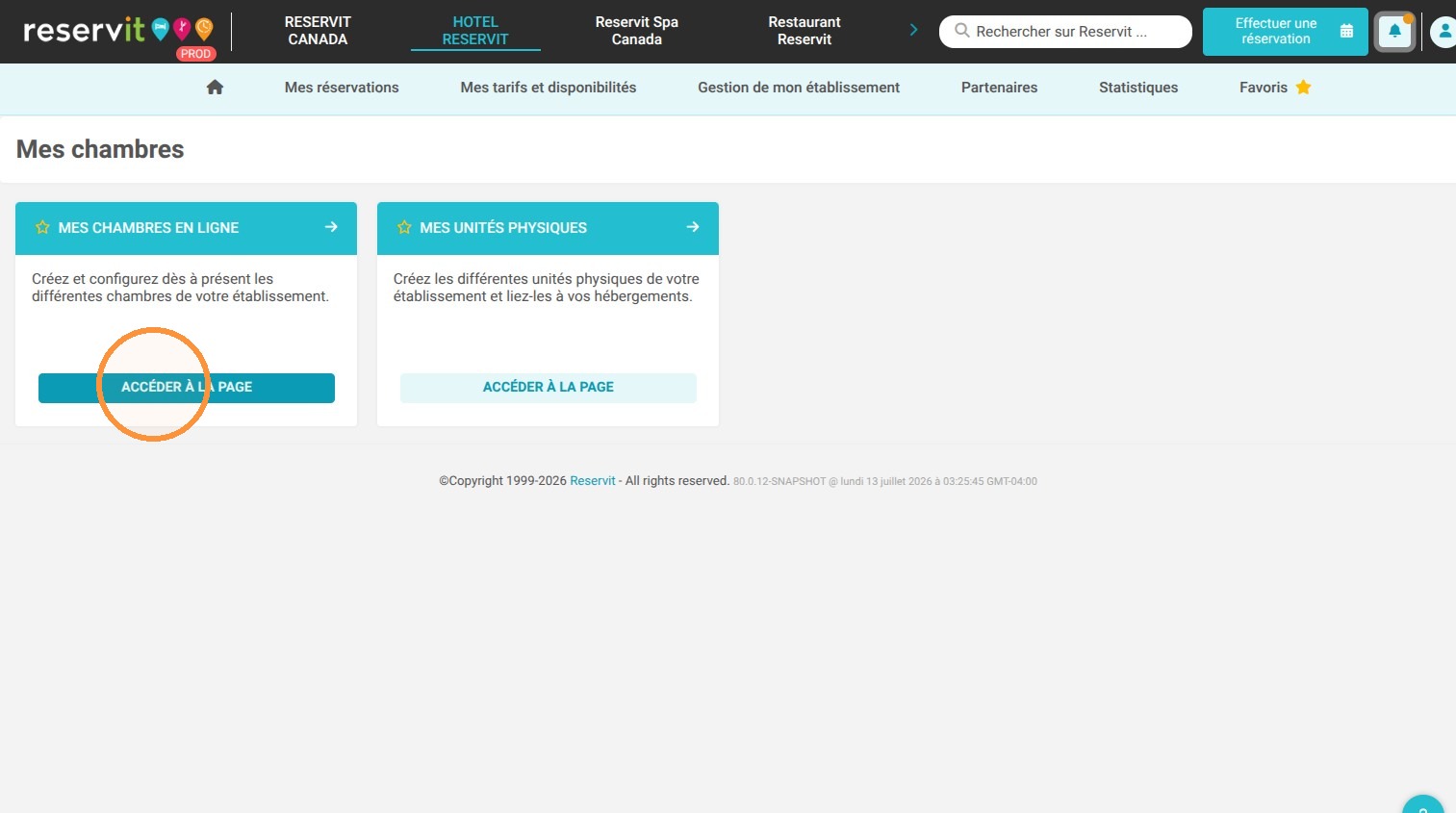Viewport: 1456px width, 813px height.
Task: Click the MES UNITÉS PHYSIQUES header
Action: tap(548, 228)
